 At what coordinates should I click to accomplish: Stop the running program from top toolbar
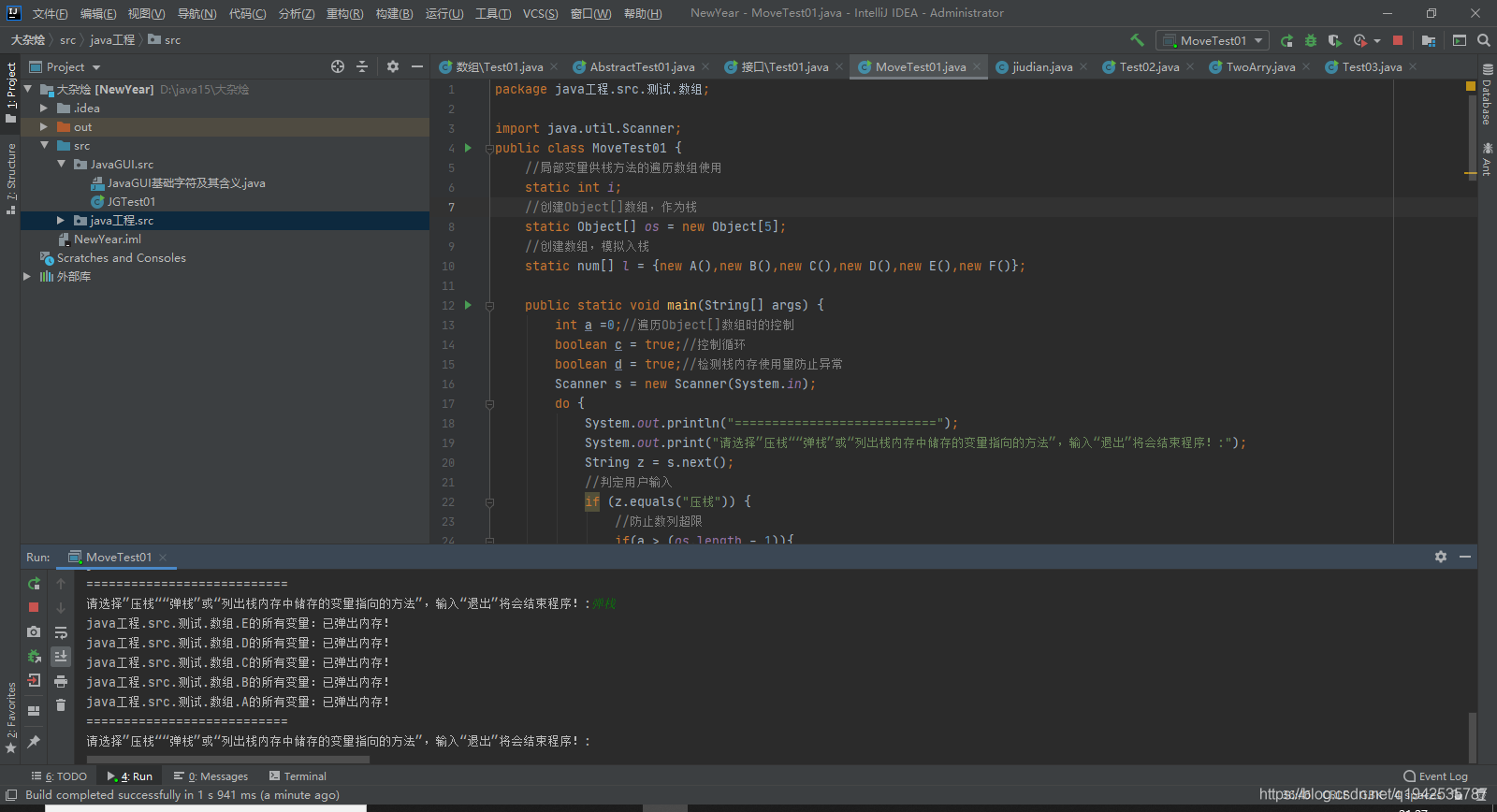[x=1398, y=40]
